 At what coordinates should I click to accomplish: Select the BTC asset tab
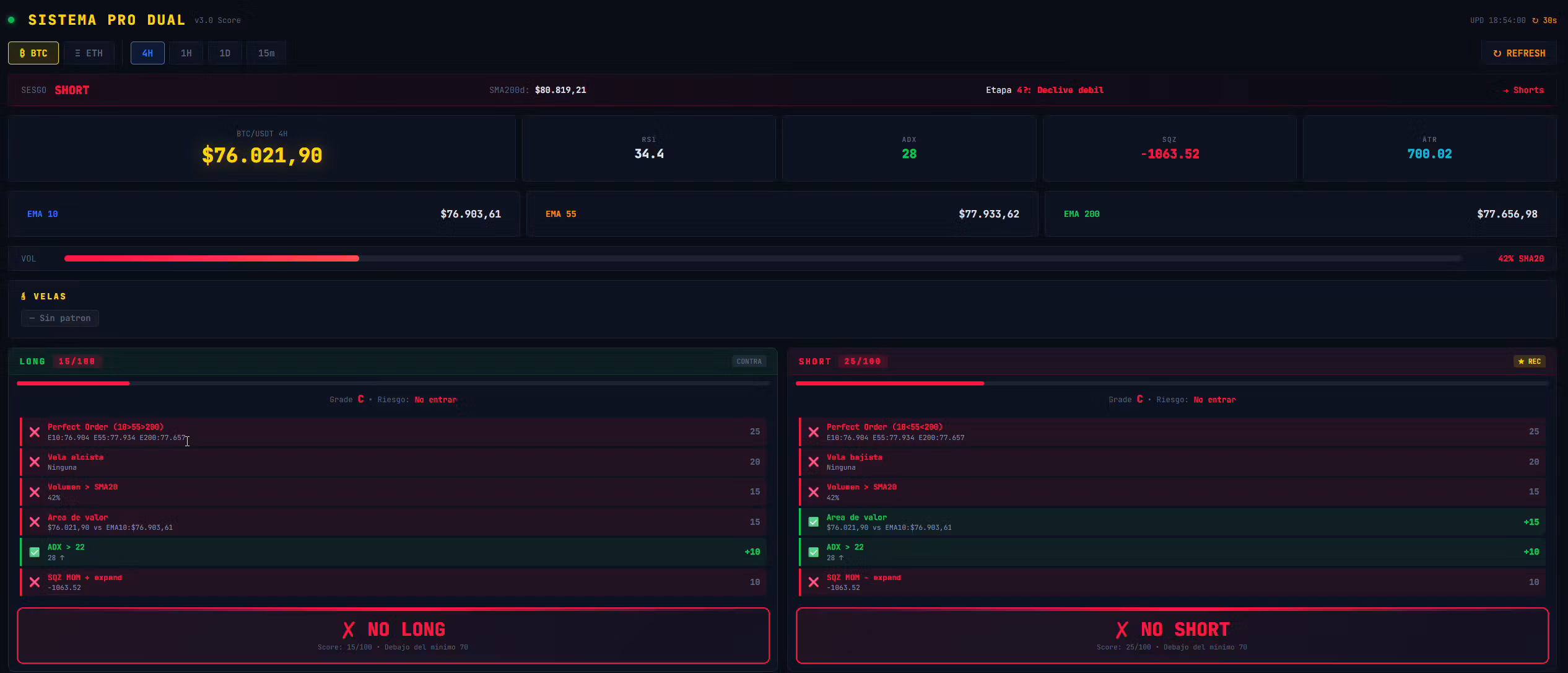33,53
